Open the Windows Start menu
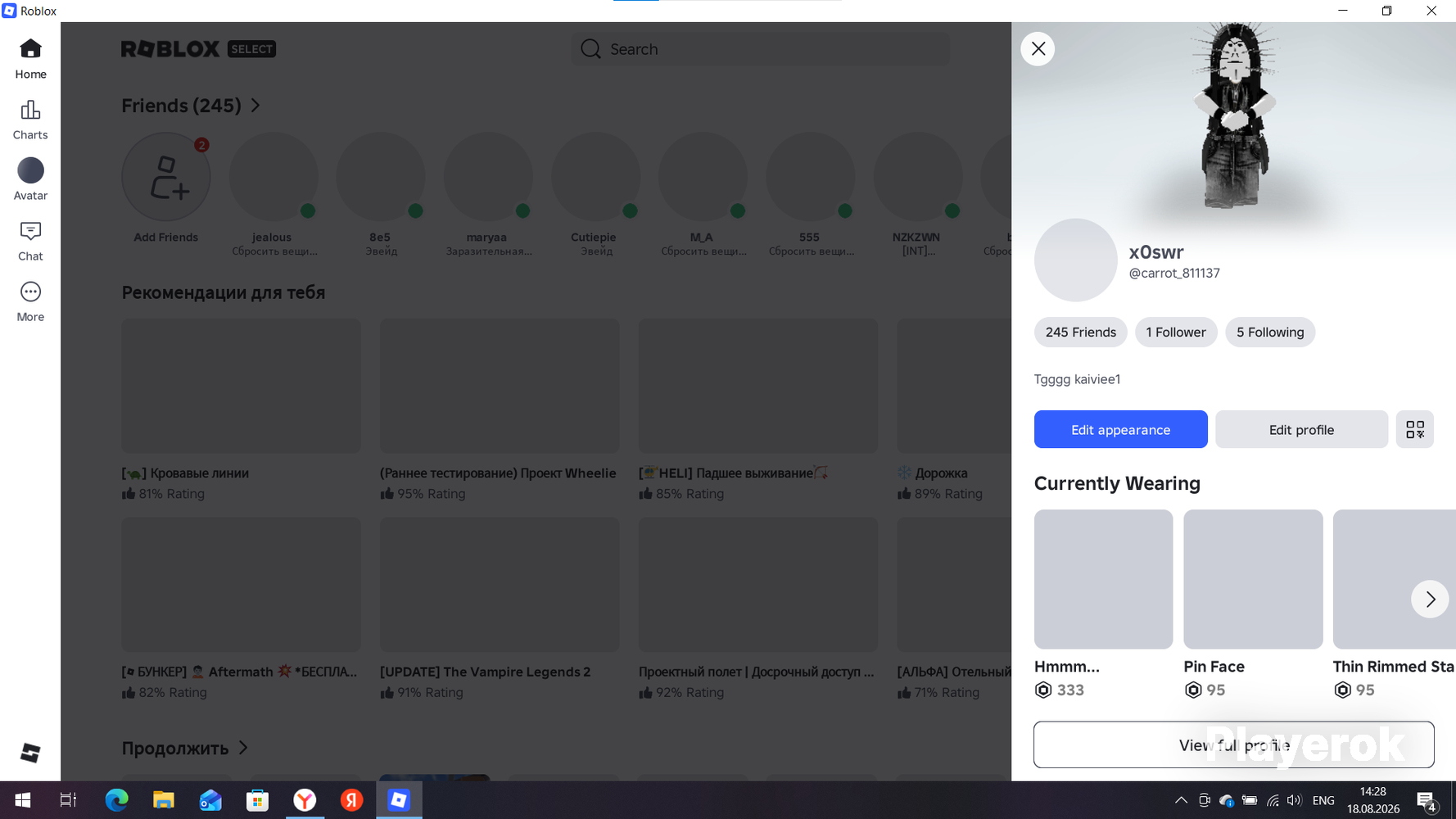The image size is (1456, 819). pos(23,800)
